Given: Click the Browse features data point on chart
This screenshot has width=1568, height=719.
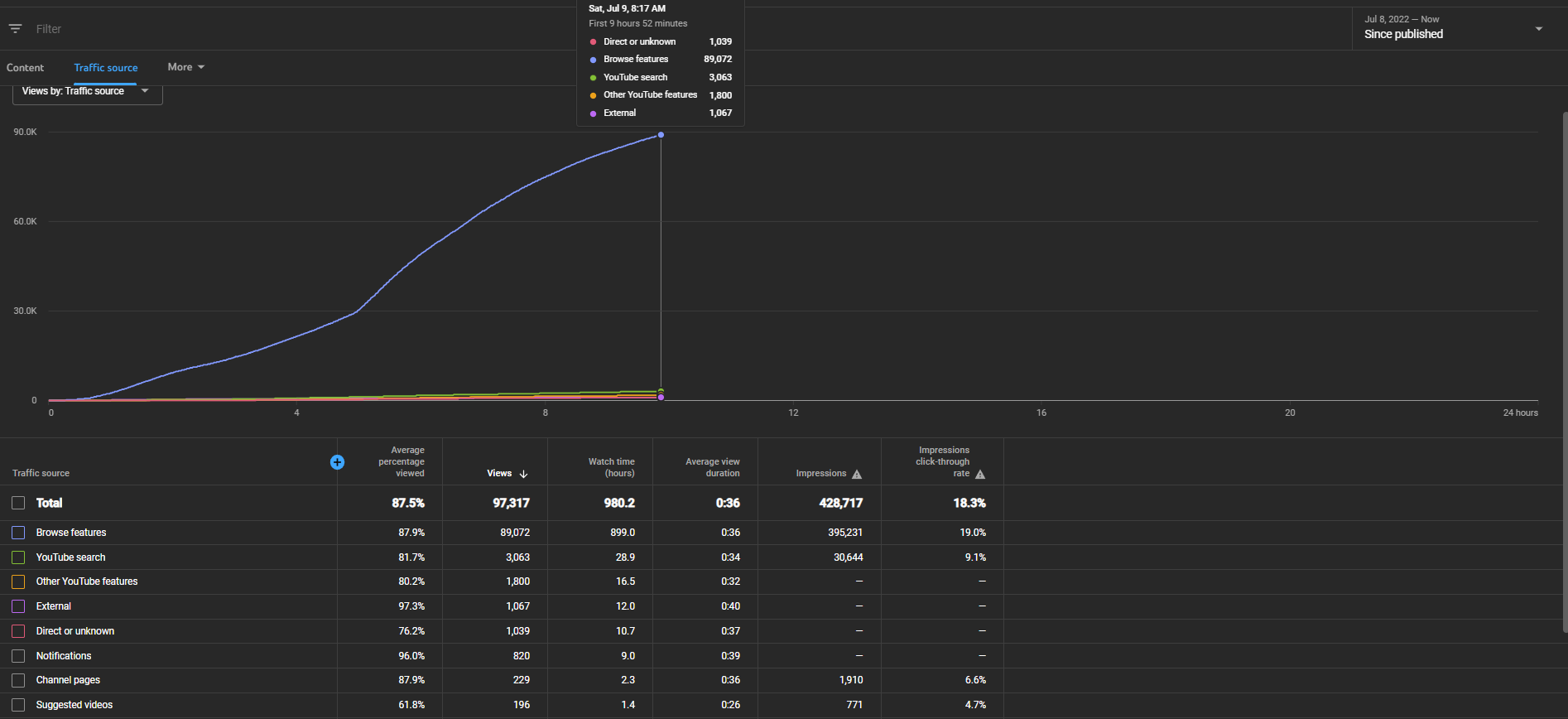Looking at the screenshot, I should tap(661, 135).
